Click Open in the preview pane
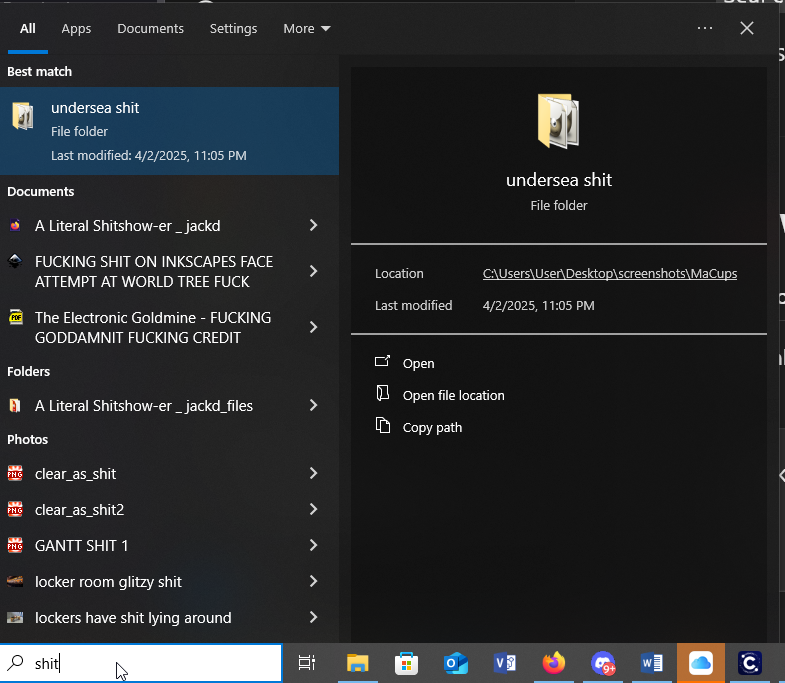785x683 pixels. (x=419, y=364)
